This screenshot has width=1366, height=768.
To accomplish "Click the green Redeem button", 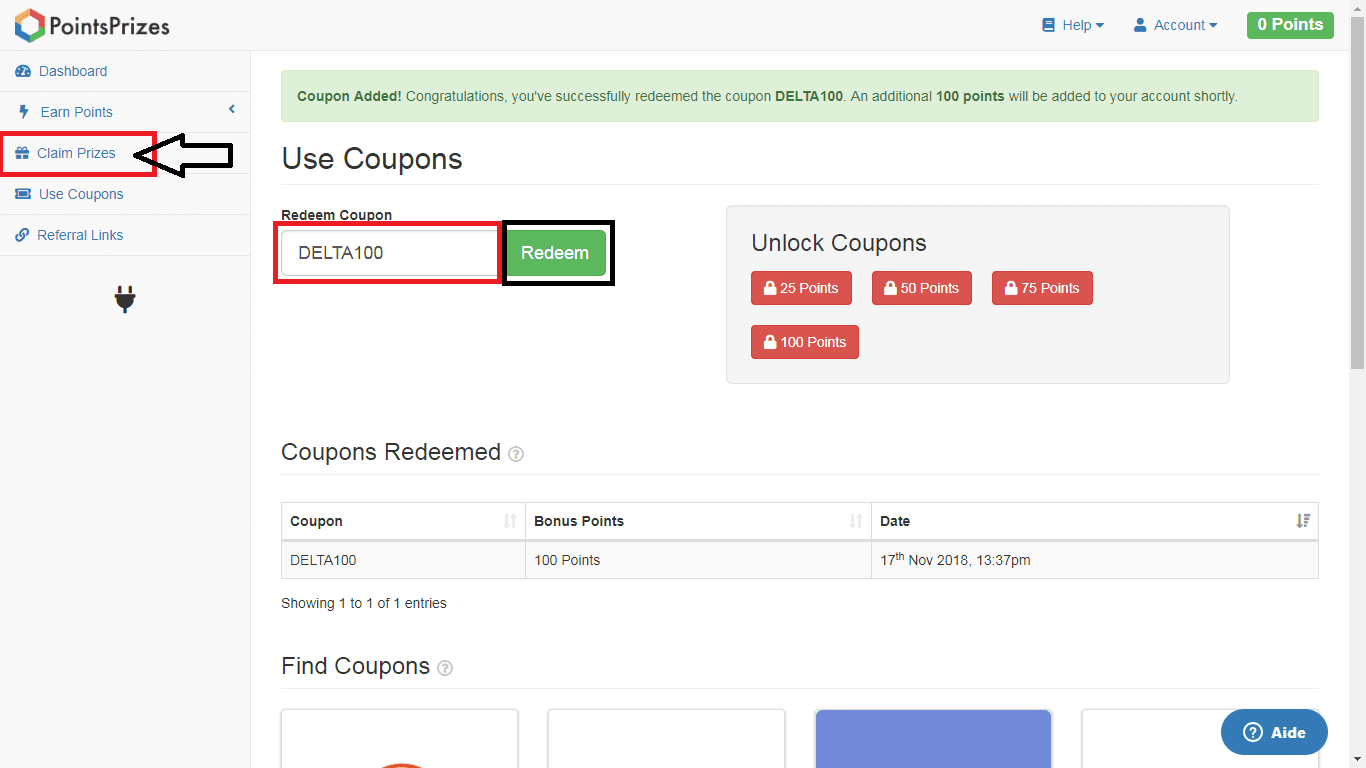I will click(555, 253).
